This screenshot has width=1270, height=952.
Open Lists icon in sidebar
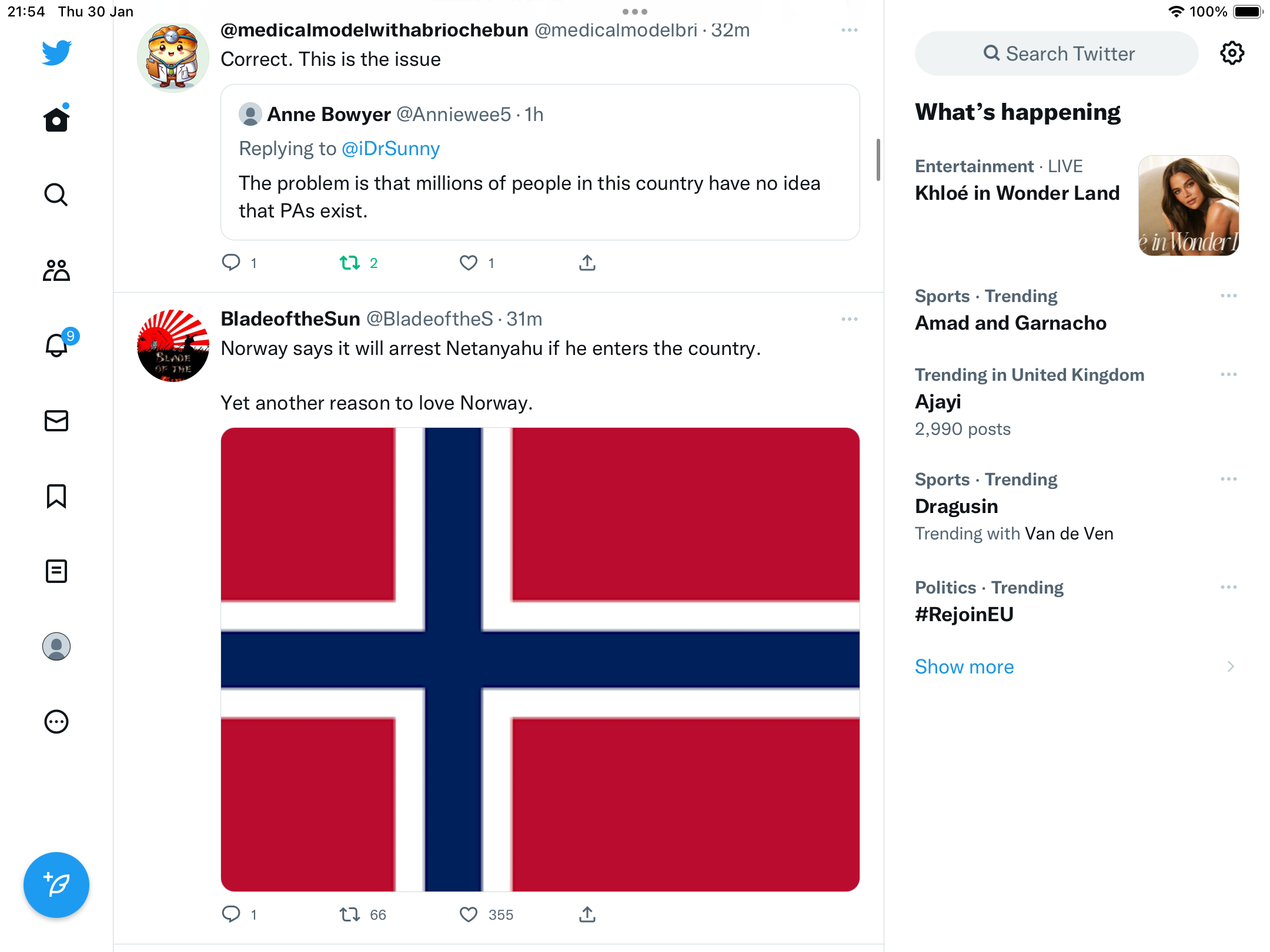[x=56, y=571]
